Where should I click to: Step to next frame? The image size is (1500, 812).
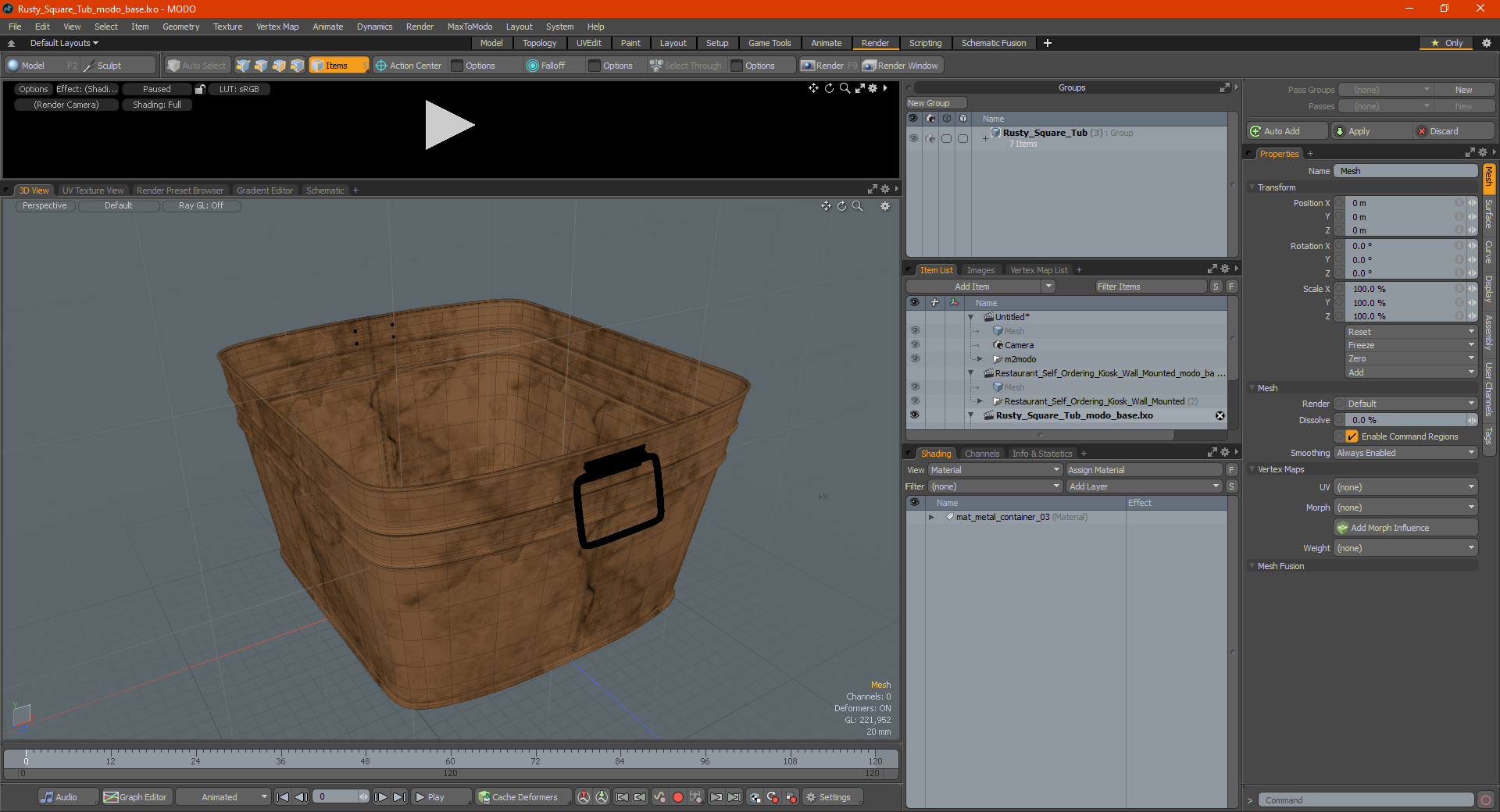tap(380, 797)
